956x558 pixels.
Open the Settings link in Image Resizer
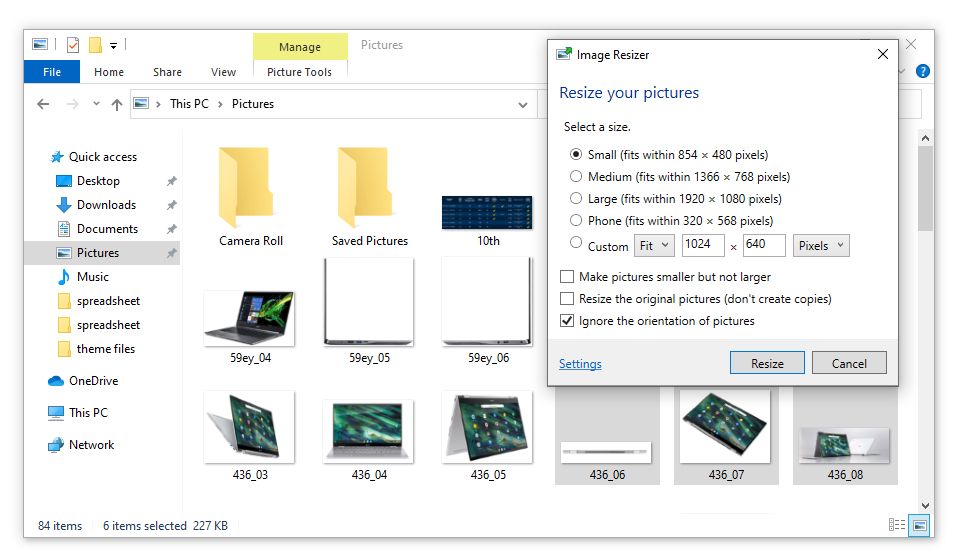(x=580, y=364)
